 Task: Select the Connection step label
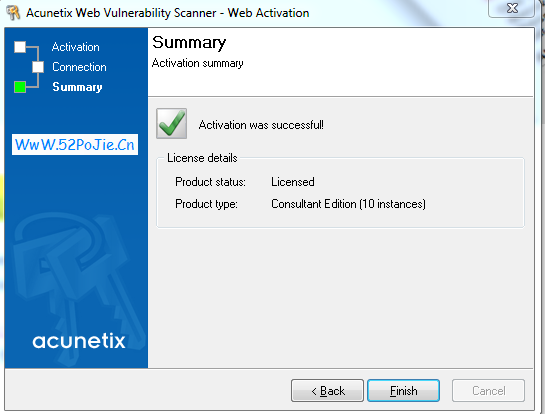[x=79, y=67]
